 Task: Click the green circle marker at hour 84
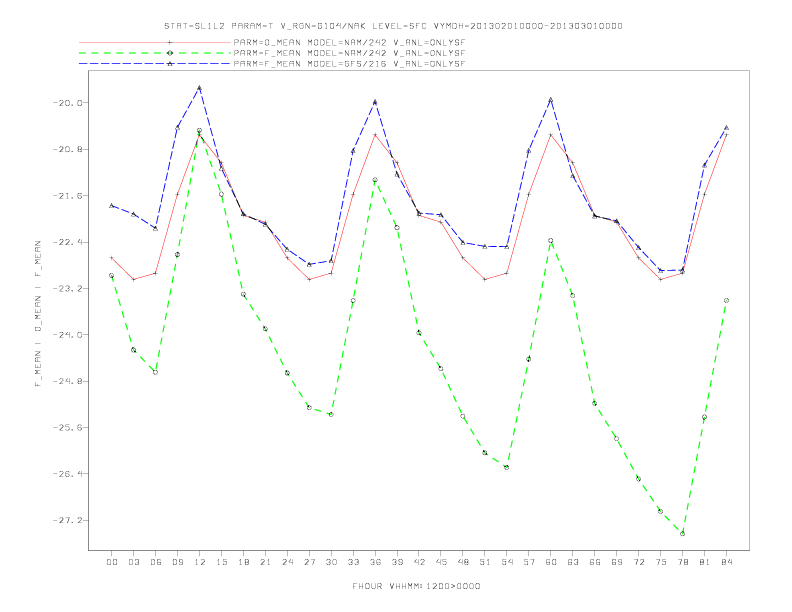pyautogui.click(x=726, y=300)
